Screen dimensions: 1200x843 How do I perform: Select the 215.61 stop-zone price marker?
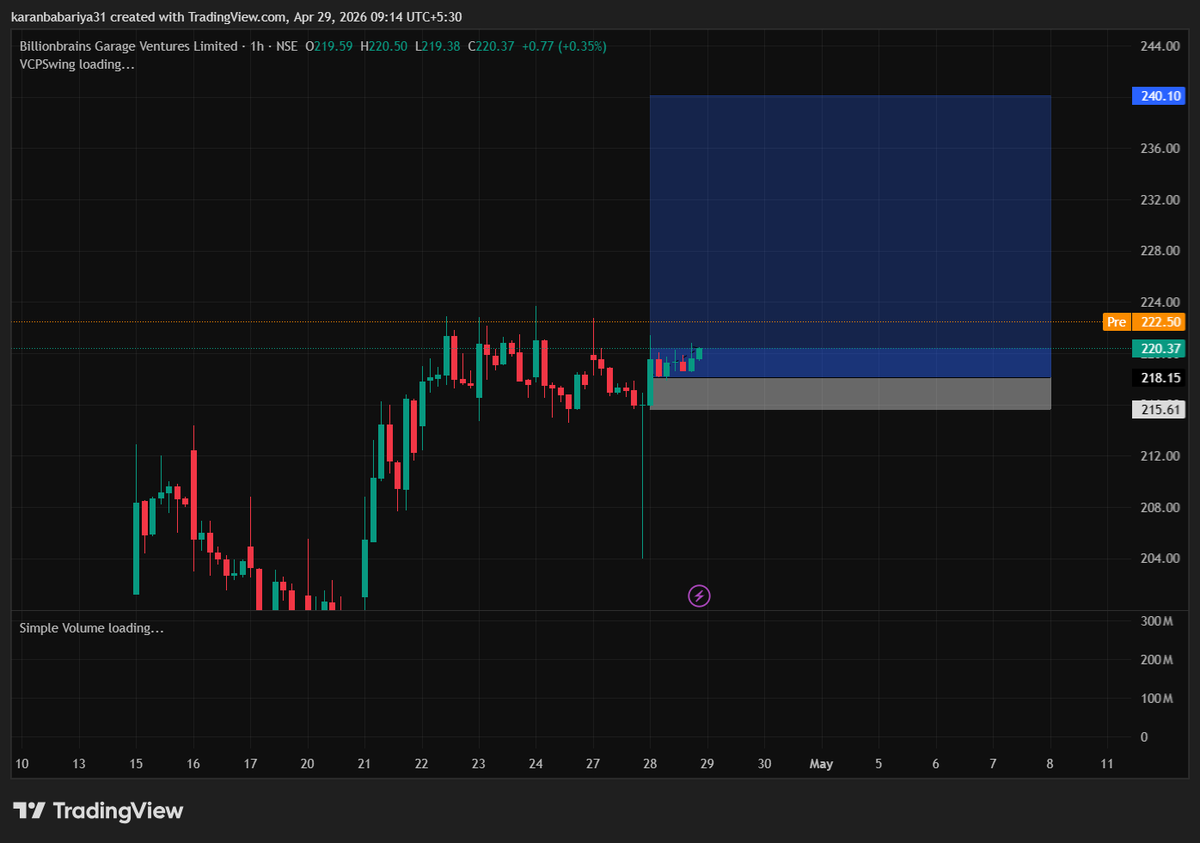pyautogui.click(x=1158, y=408)
